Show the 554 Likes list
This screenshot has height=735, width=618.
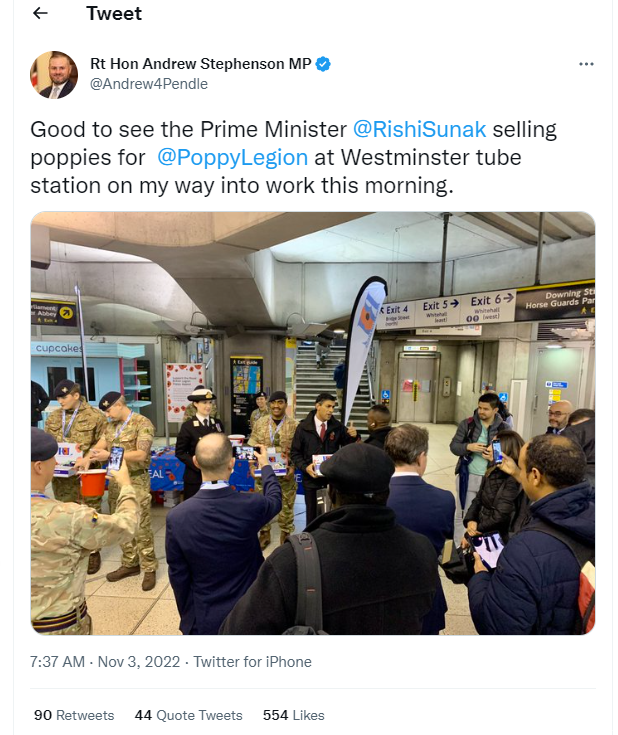tap(294, 715)
